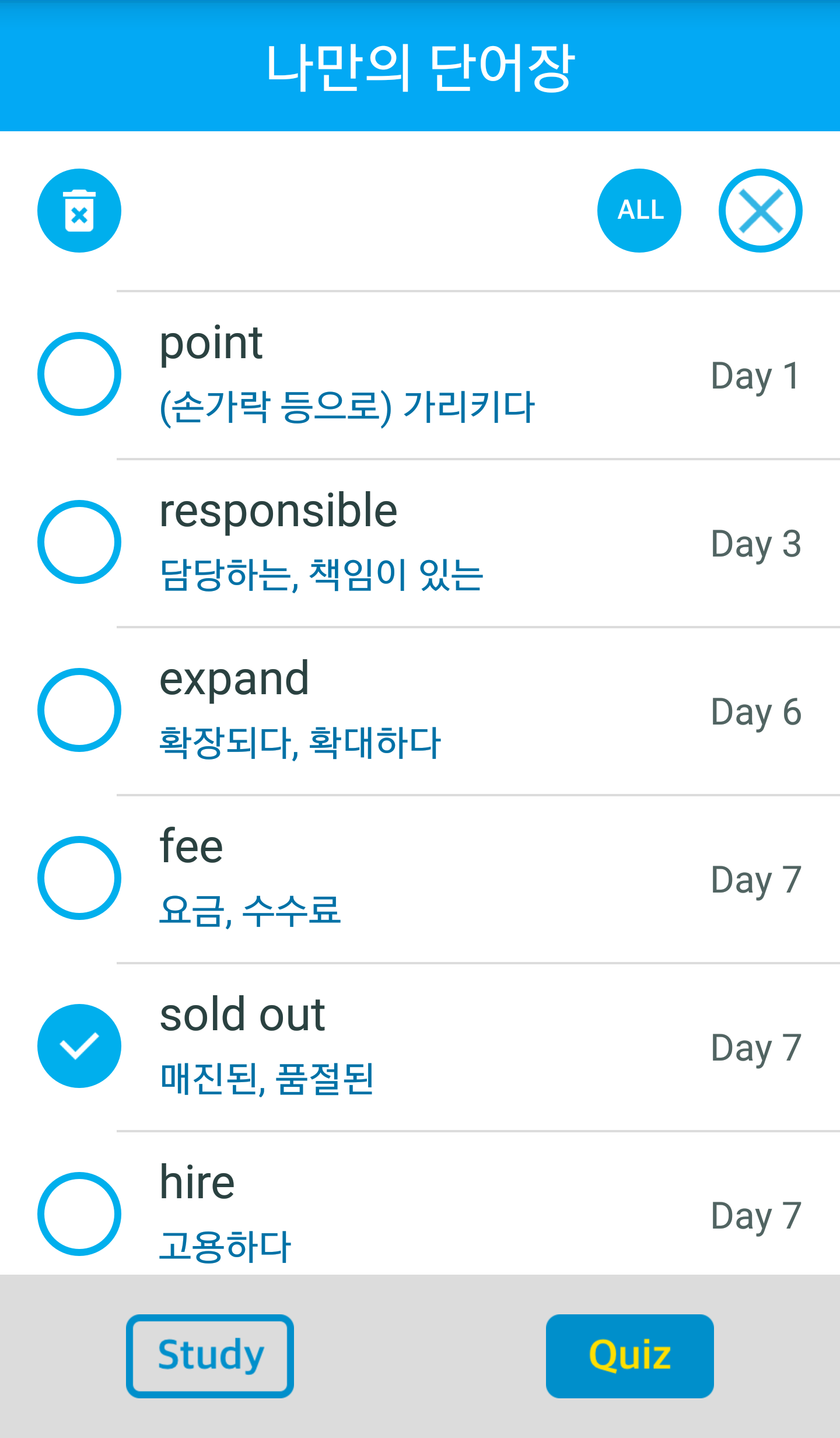This screenshot has height=1438, width=840.
Task: Tap the expand word entry
Action: click(234, 679)
